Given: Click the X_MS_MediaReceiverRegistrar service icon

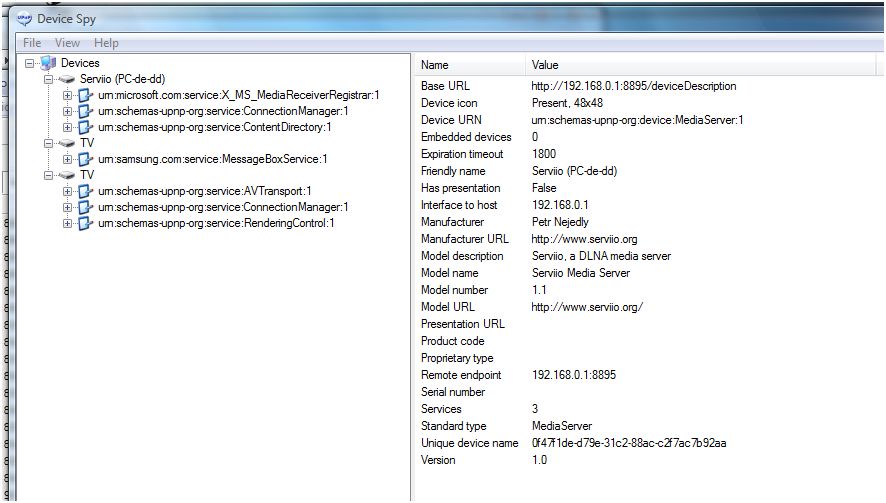Looking at the screenshot, I should 85,96.
